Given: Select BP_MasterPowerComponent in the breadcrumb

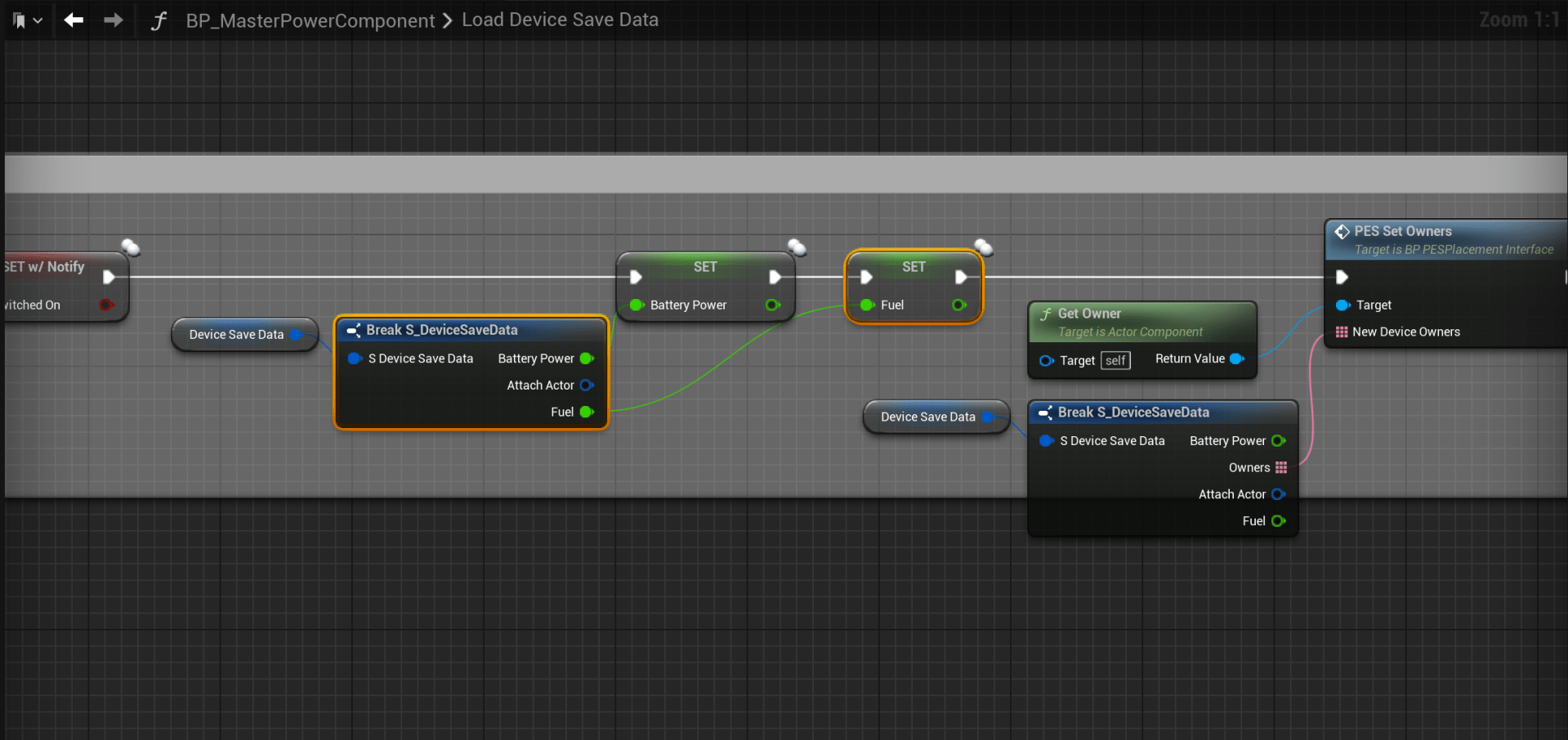Looking at the screenshot, I should (310, 20).
